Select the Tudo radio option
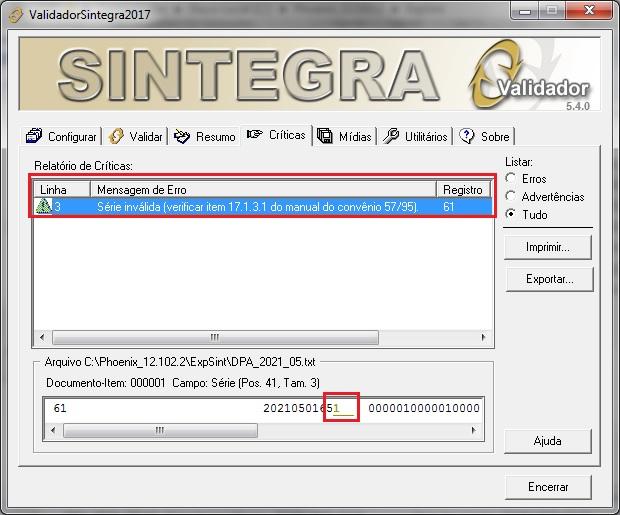Screen dimensions: 620x515 pos(511,214)
